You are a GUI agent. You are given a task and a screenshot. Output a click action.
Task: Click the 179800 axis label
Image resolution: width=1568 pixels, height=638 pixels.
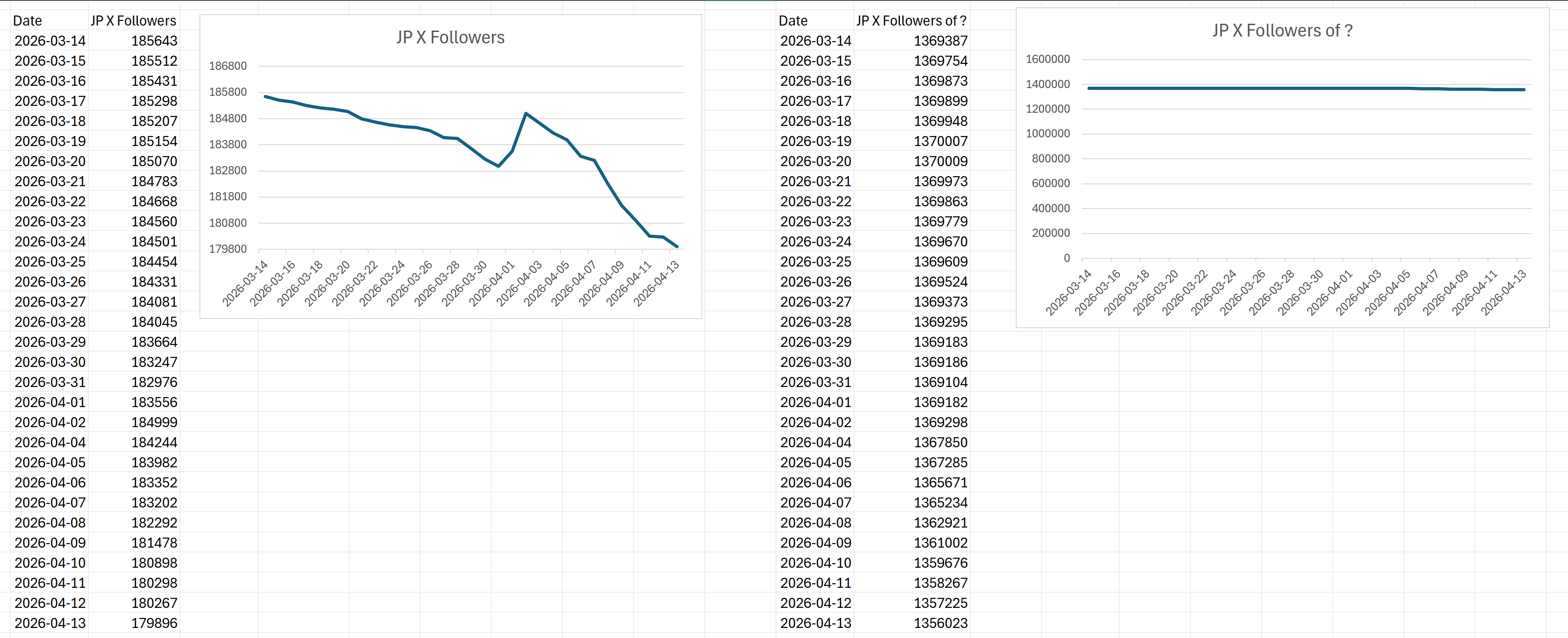pos(228,249)
